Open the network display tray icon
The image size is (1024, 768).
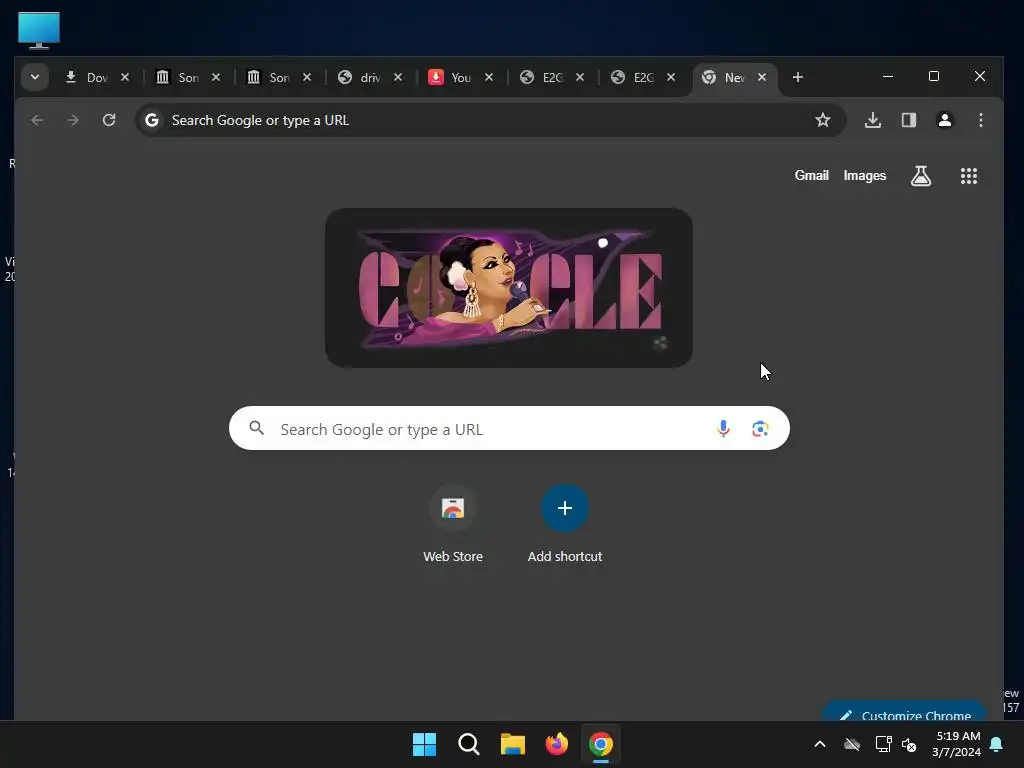point(883,744)
